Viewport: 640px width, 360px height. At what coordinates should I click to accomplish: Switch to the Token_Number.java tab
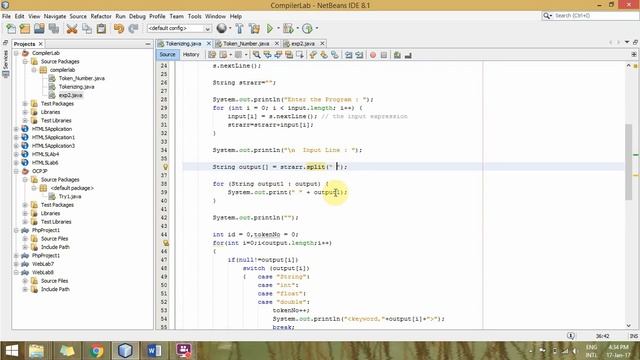point(246,43)
